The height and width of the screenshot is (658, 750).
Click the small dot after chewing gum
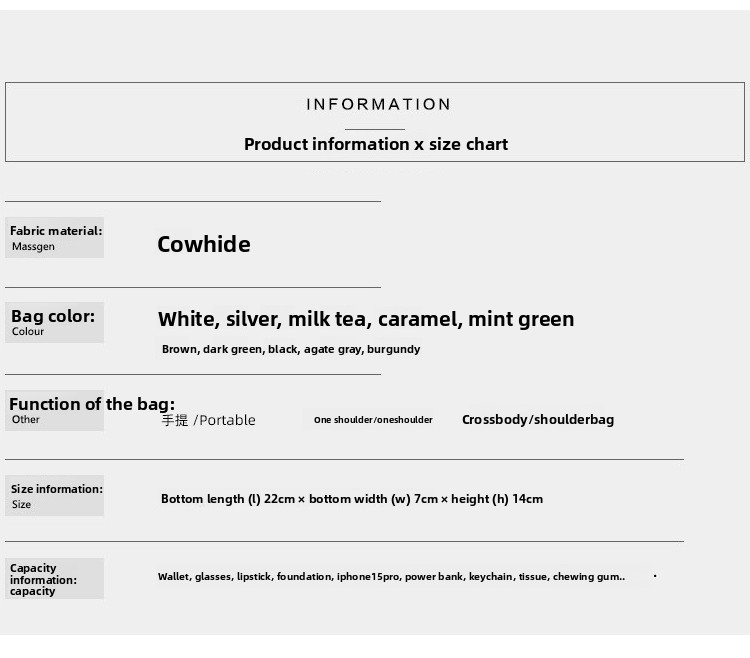[655, 576]
